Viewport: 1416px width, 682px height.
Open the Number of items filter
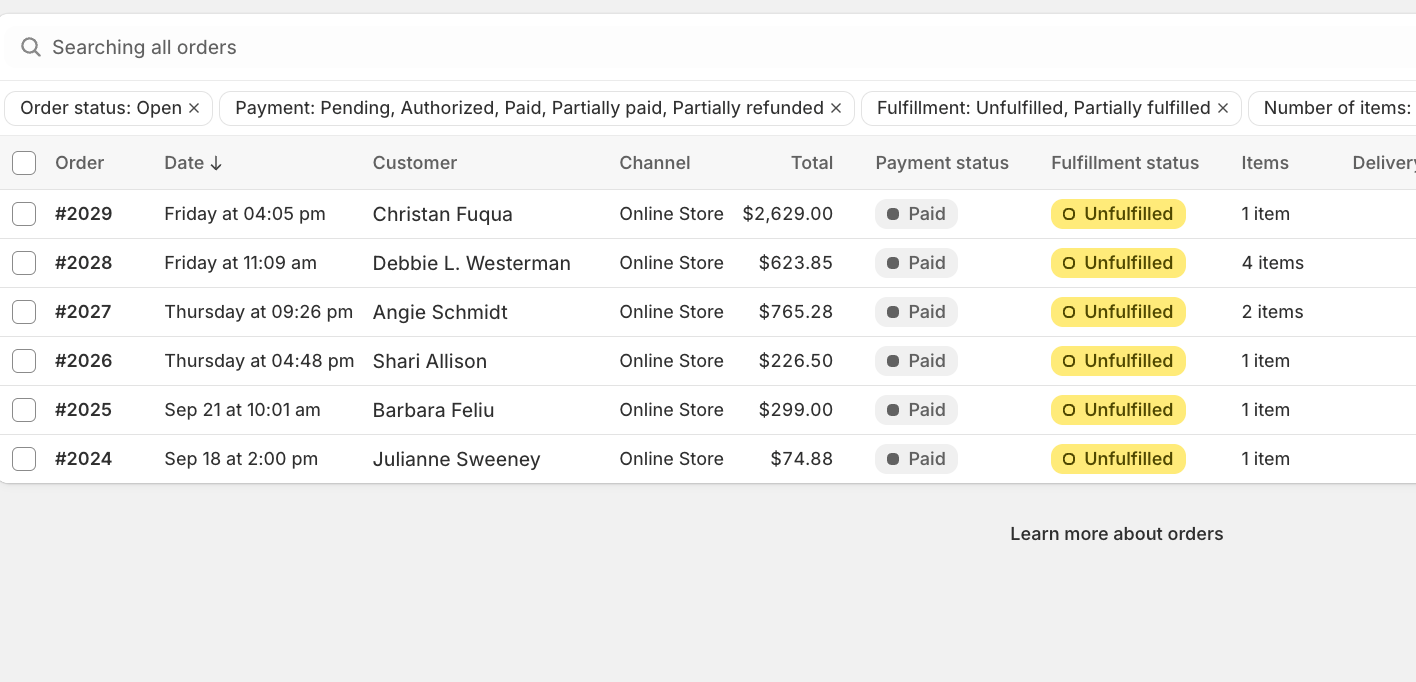click(x=1340, y=107)
